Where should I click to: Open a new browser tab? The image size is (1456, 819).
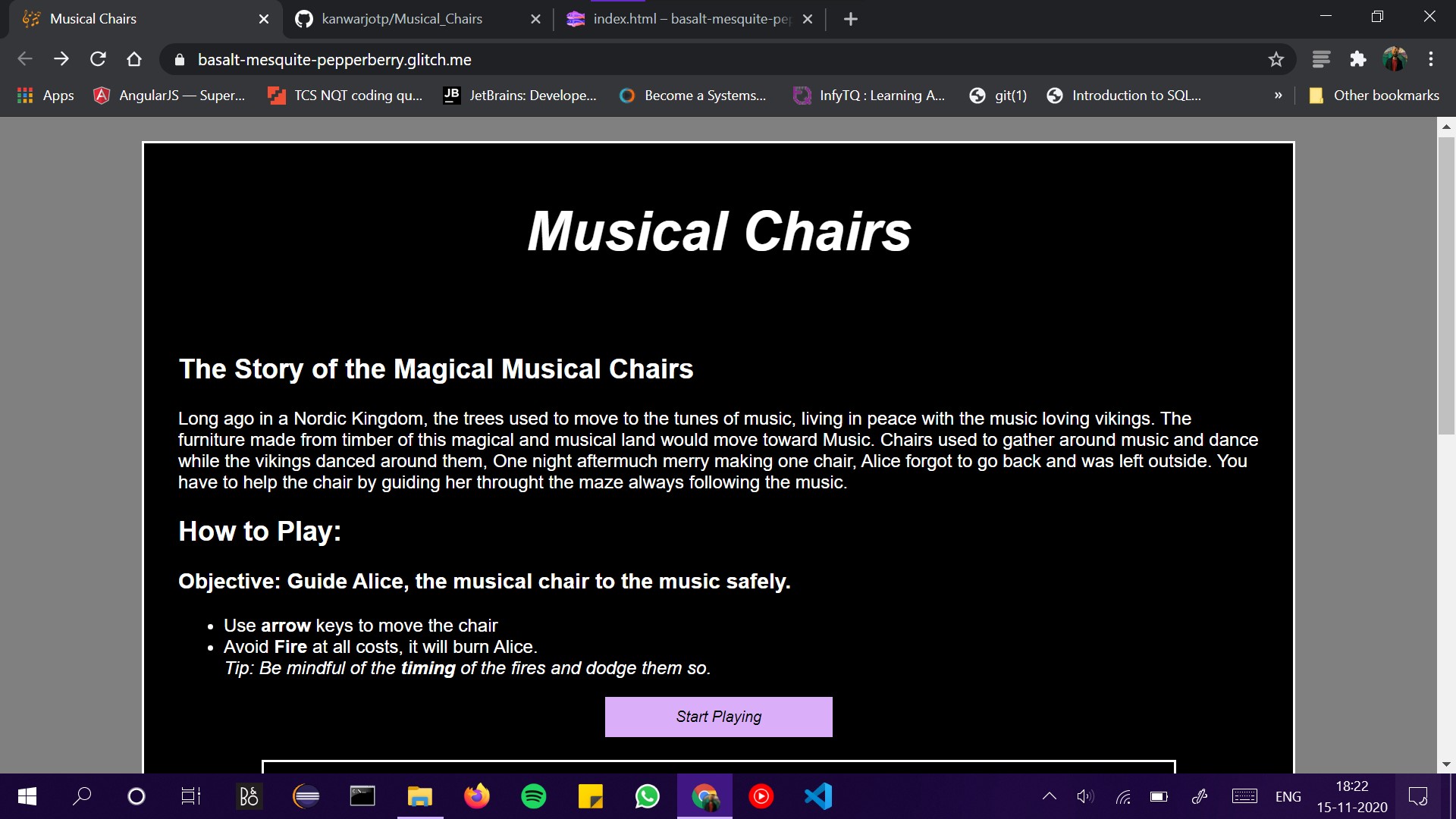click(x=850, y=19)
